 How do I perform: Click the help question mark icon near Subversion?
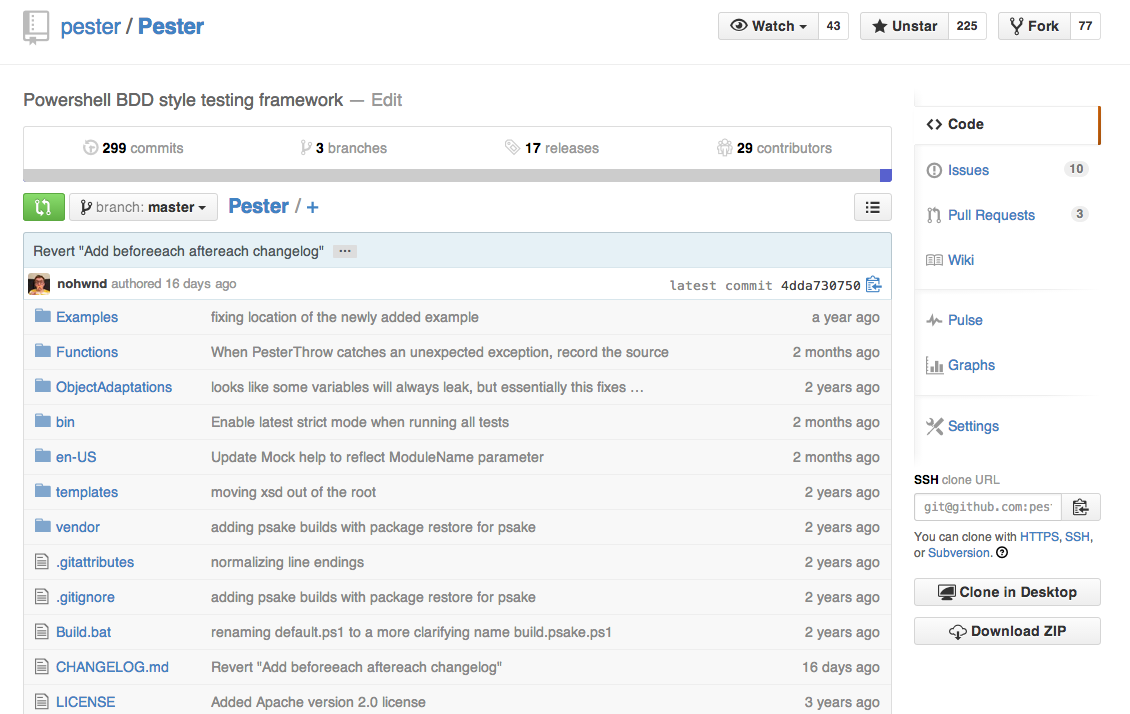(x=1002, y=553)
